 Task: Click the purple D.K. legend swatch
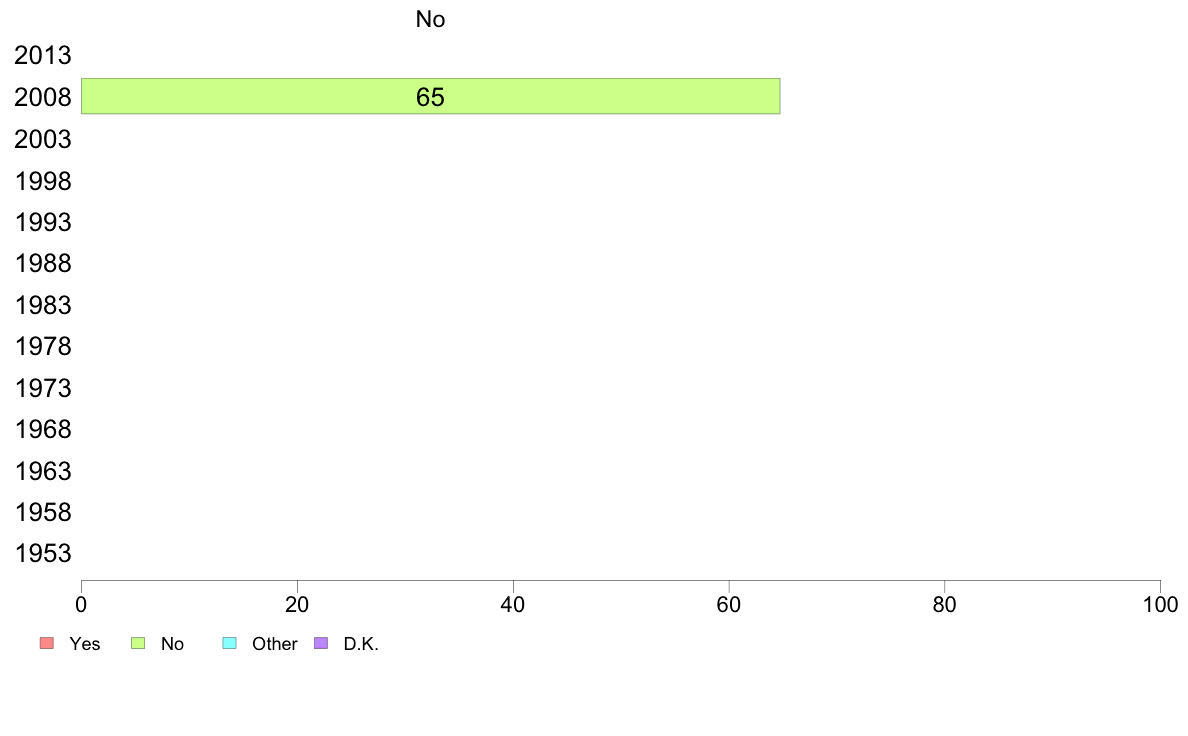(321, 643)
